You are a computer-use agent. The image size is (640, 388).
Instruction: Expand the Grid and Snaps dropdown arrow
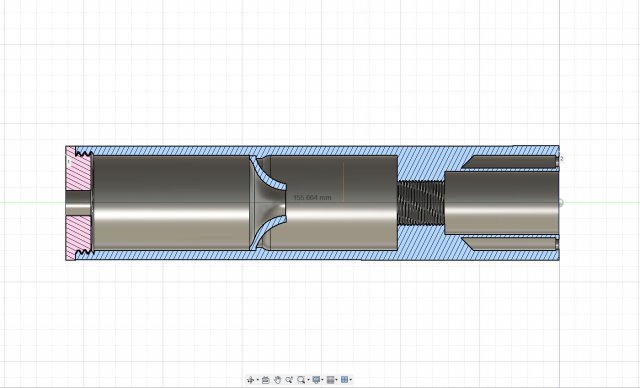(336, 379)
